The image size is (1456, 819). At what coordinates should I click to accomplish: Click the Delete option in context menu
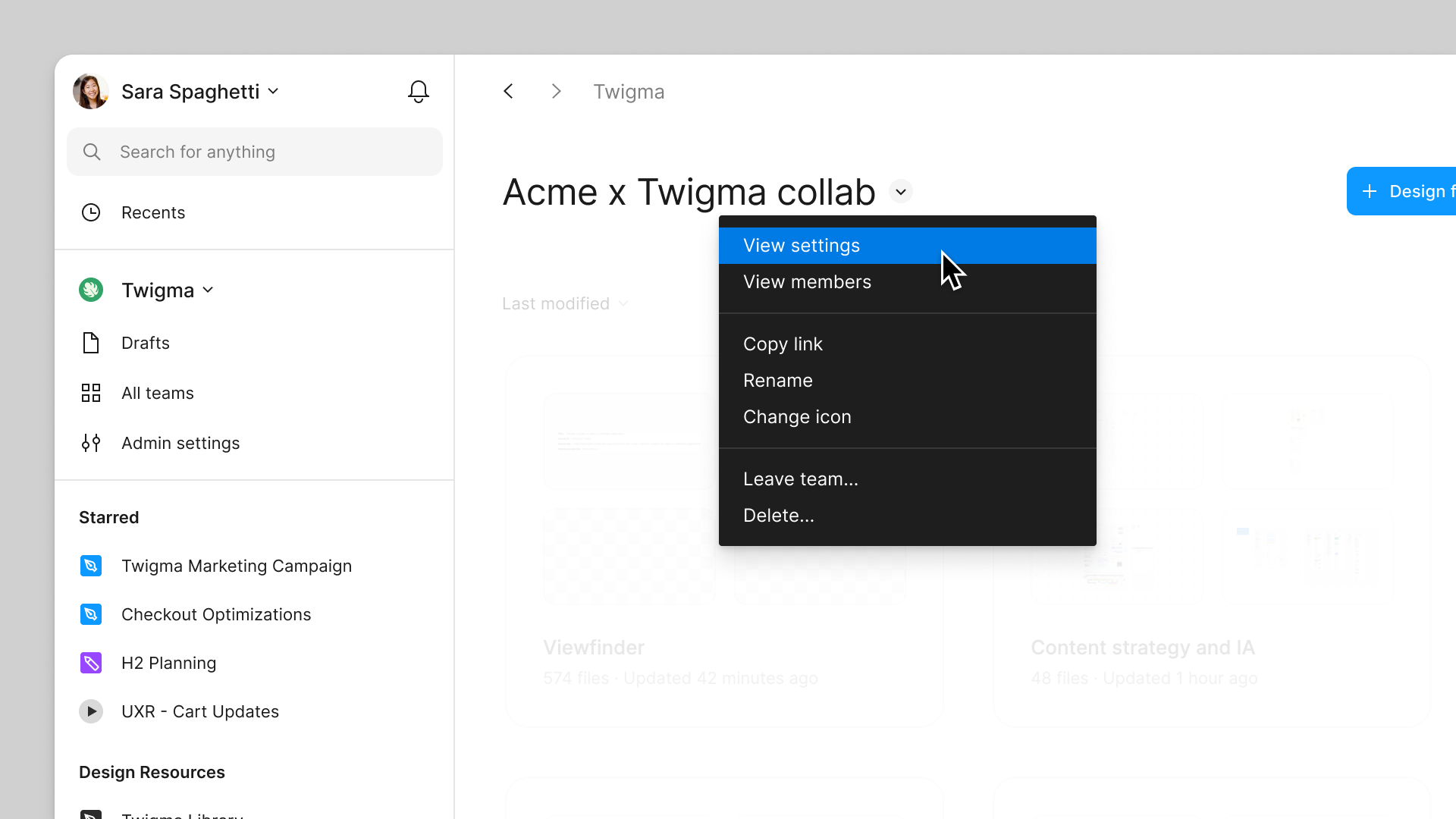pyautogui.click(x=779, y=515)
